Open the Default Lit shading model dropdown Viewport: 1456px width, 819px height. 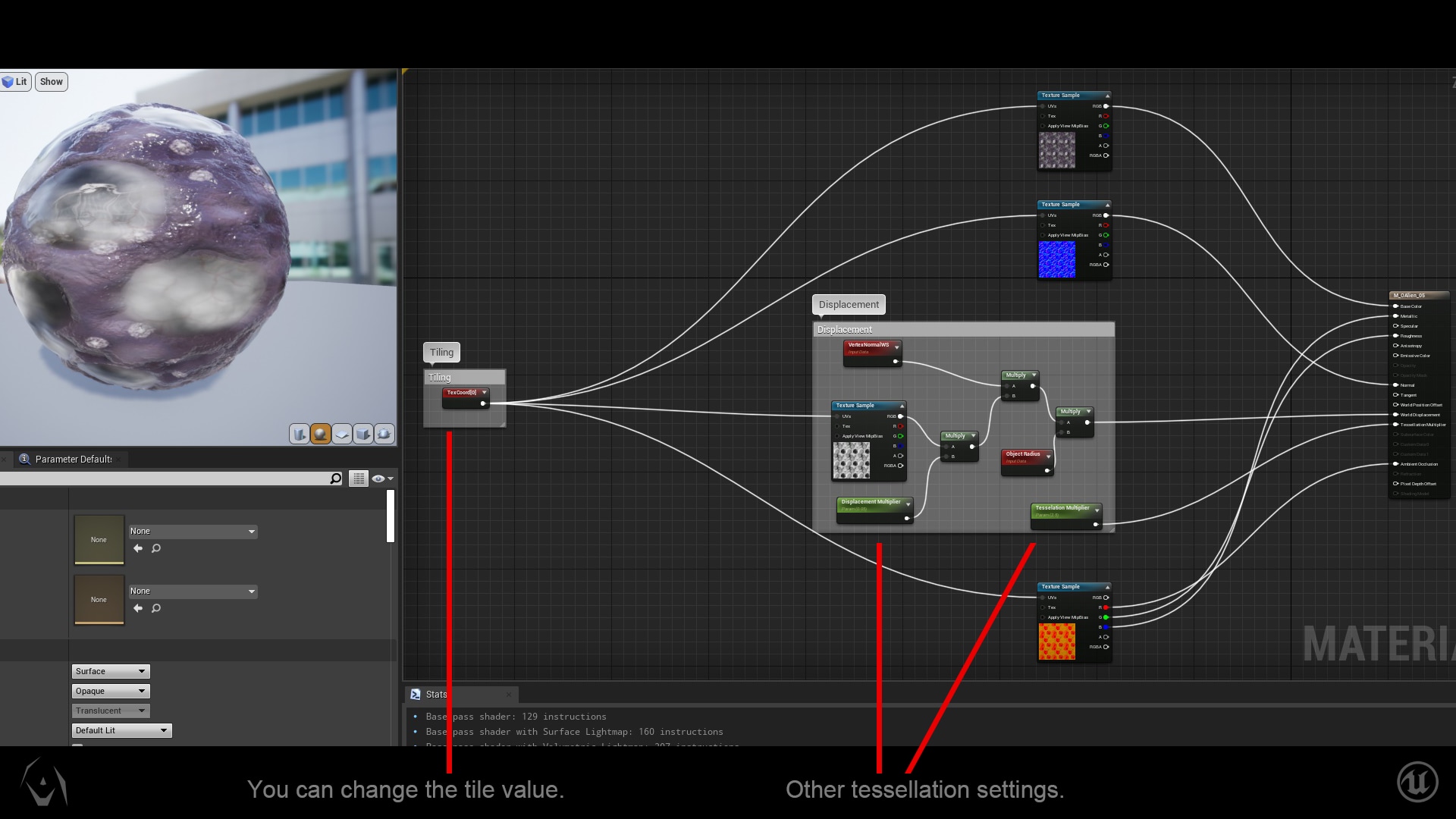point(121,730)
